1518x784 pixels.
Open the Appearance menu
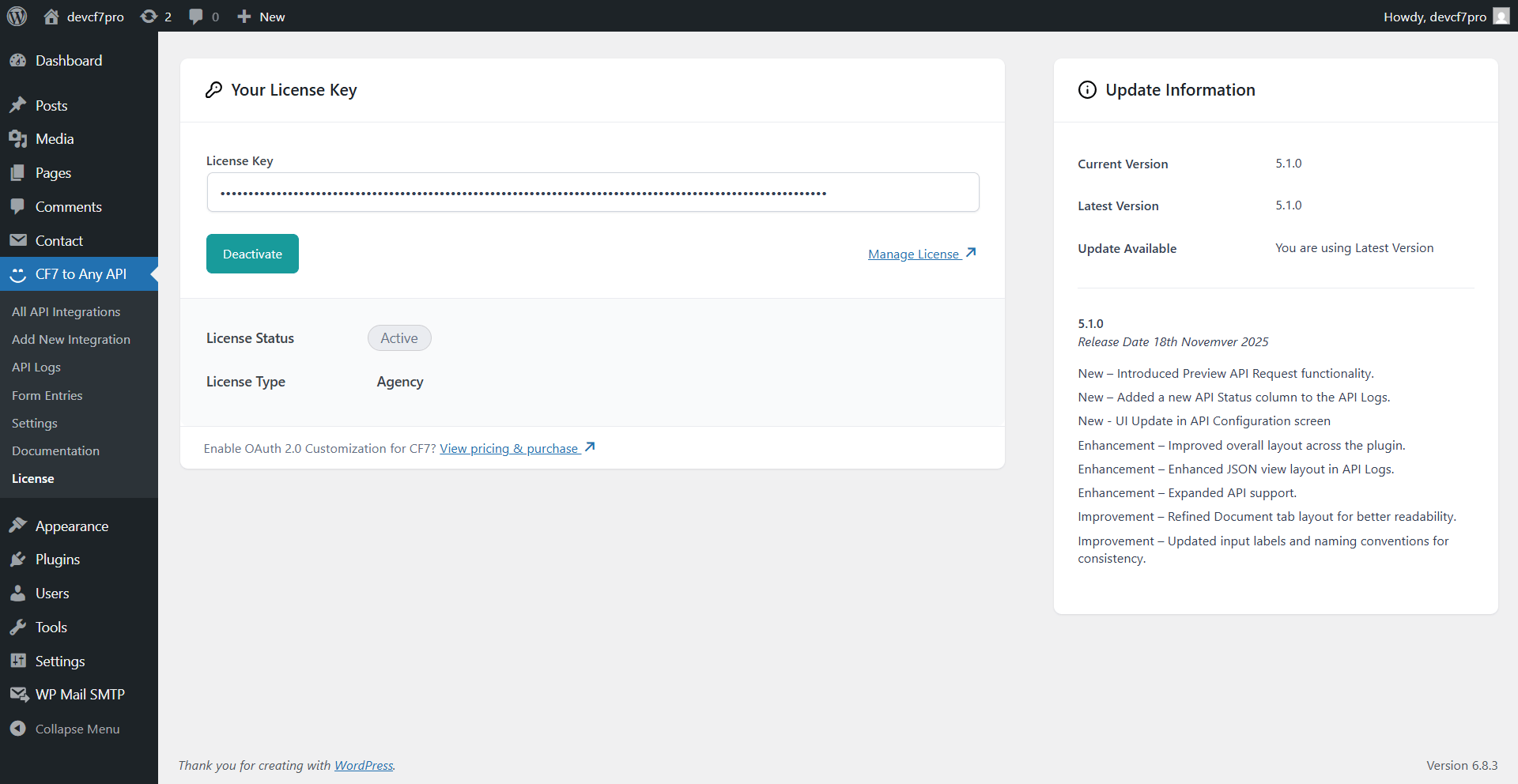point(71,526)
